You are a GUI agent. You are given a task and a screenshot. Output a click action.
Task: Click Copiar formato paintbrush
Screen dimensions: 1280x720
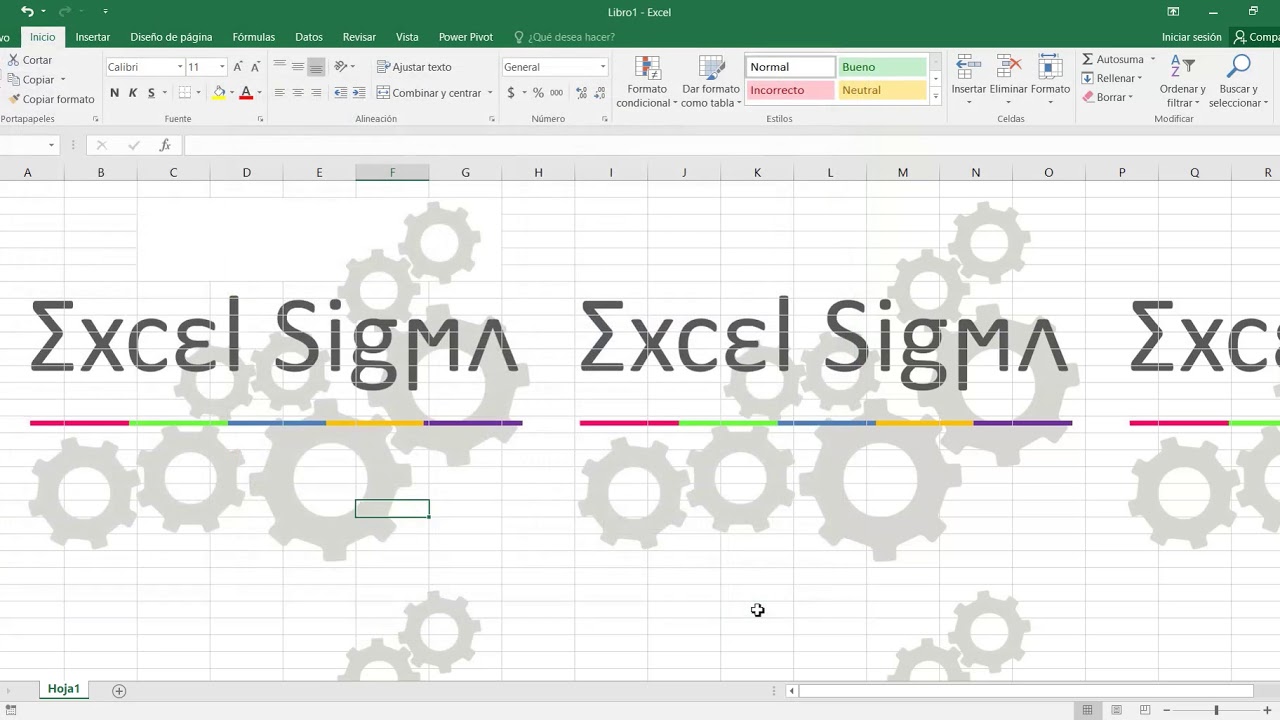click(x=14, y=99)
